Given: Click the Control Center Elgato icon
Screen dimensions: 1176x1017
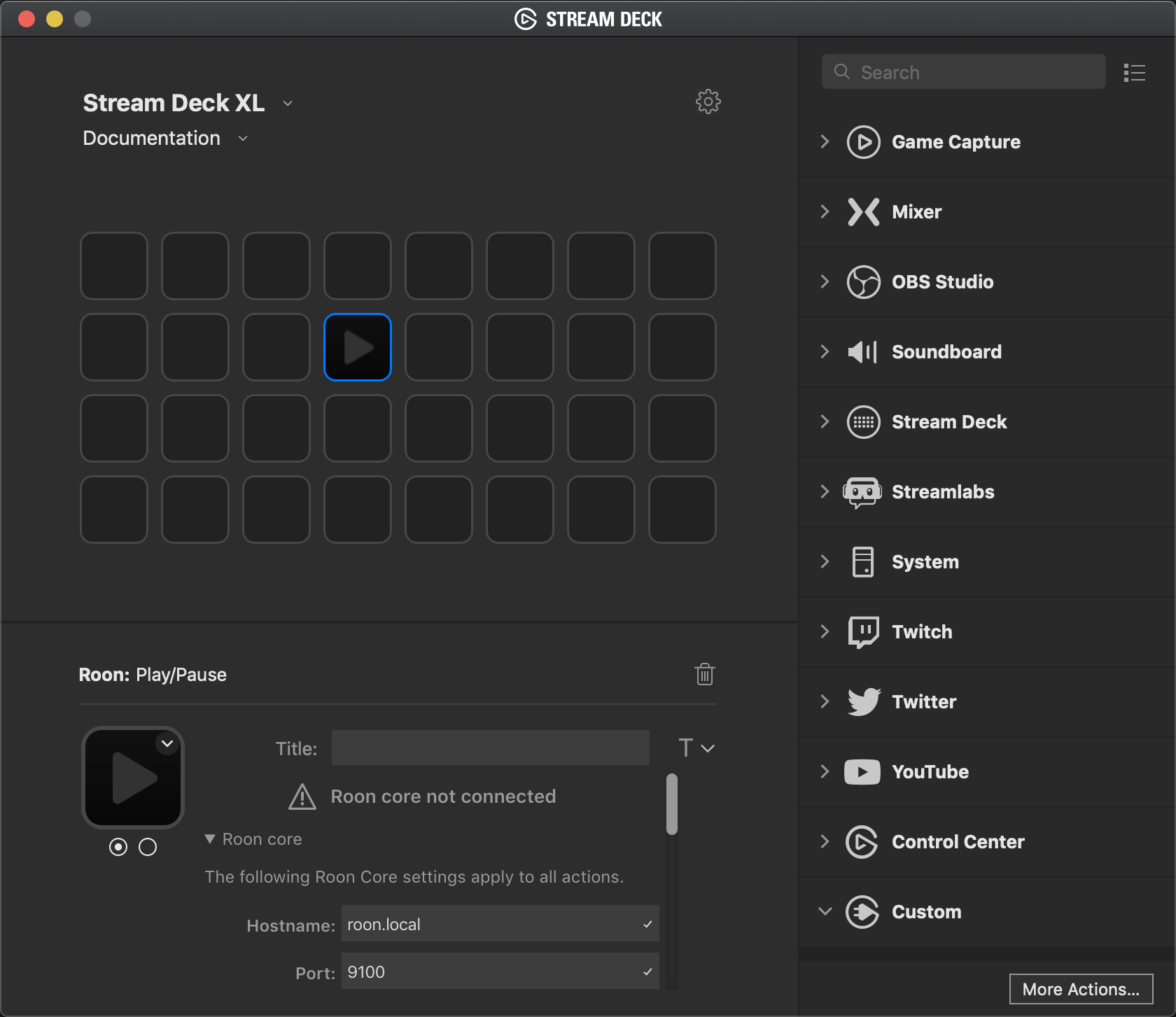Looking at the screenshot, I should (x=862, y=842).
